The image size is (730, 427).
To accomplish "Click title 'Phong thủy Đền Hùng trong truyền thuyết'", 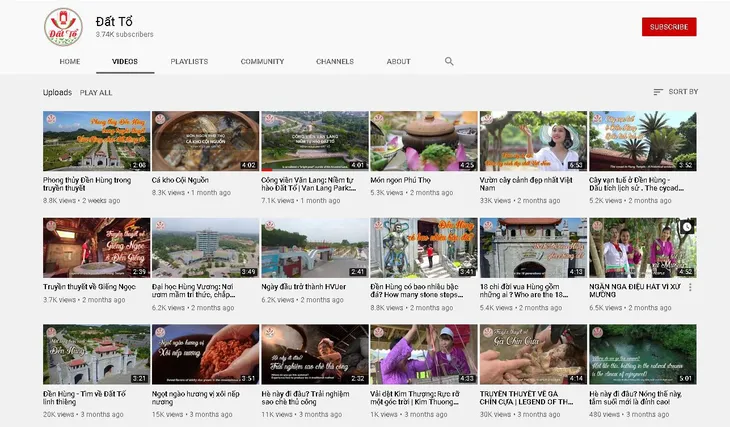I will click(x=87, y=184).
